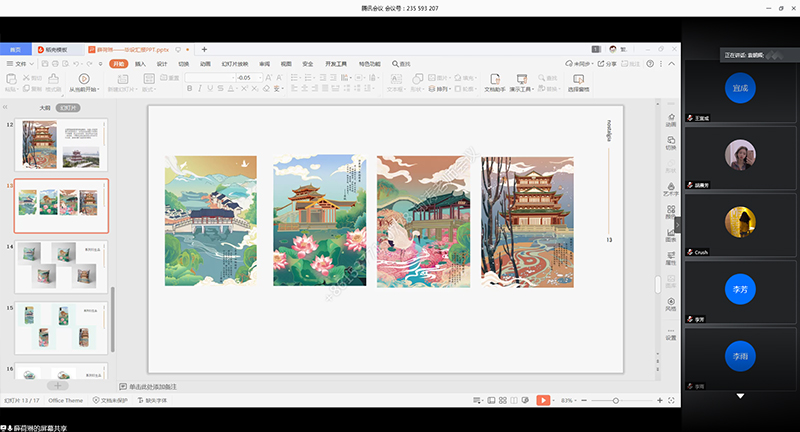Screen dimensions: 800x432
Task: Start slideshow with orange play button
Action: tap(542, 400)
